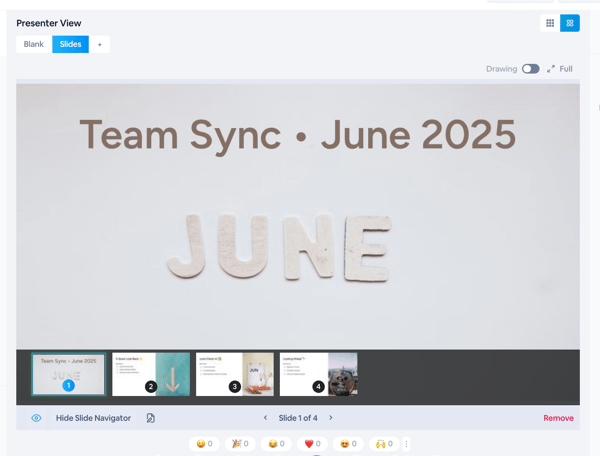React with the heart-eyes emoji

pyautogui.click(x=348, y=444)
